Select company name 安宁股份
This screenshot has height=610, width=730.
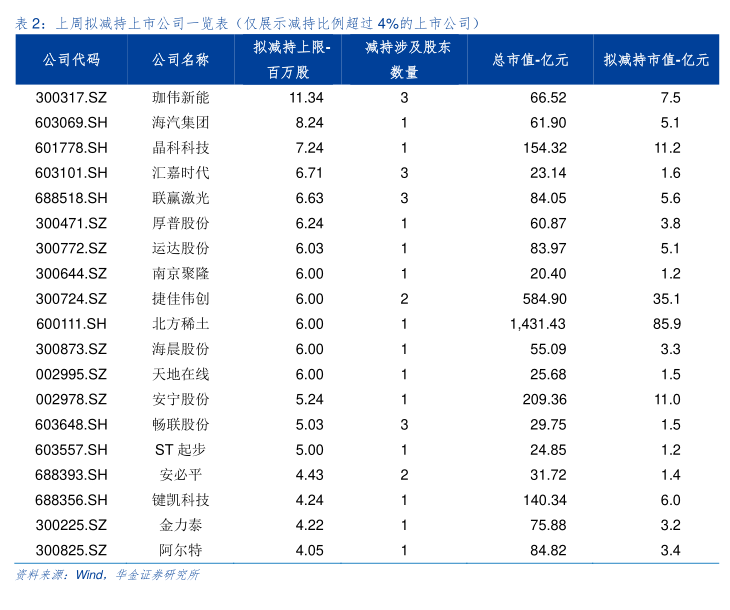coord(181,400)
